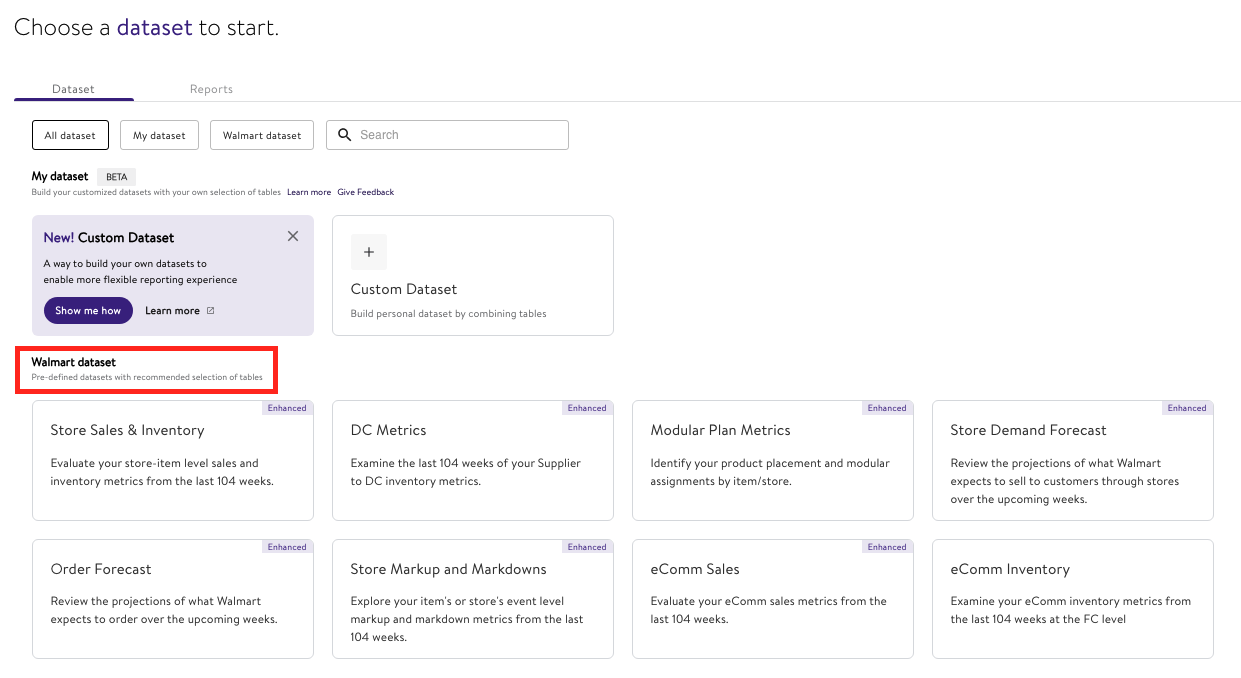Open the Store Sales & Inventory dataset
This screenshot has height=678, width=1241.
[173, 460]
